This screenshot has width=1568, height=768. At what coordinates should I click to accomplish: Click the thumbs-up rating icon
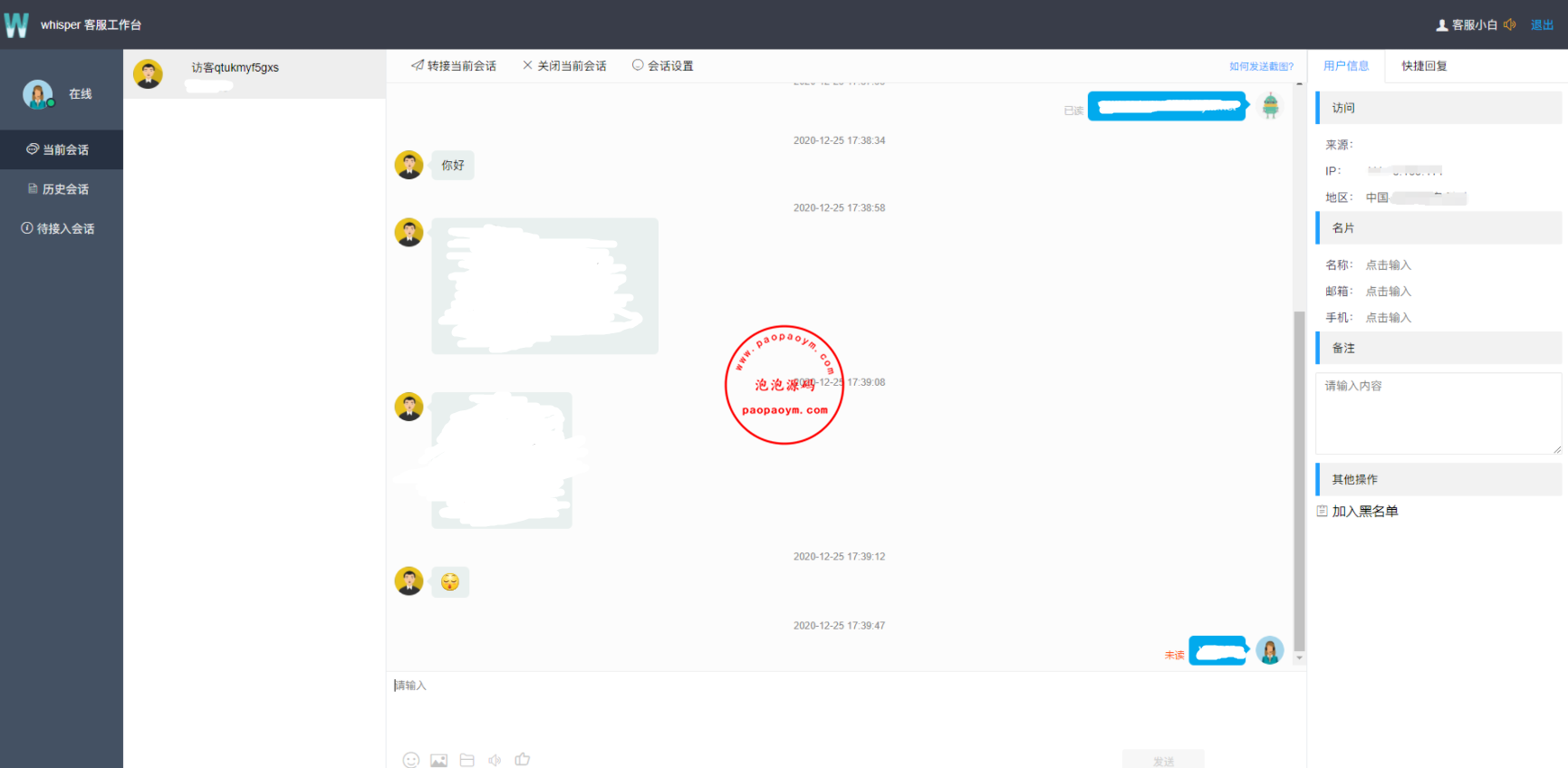point(523,759)
